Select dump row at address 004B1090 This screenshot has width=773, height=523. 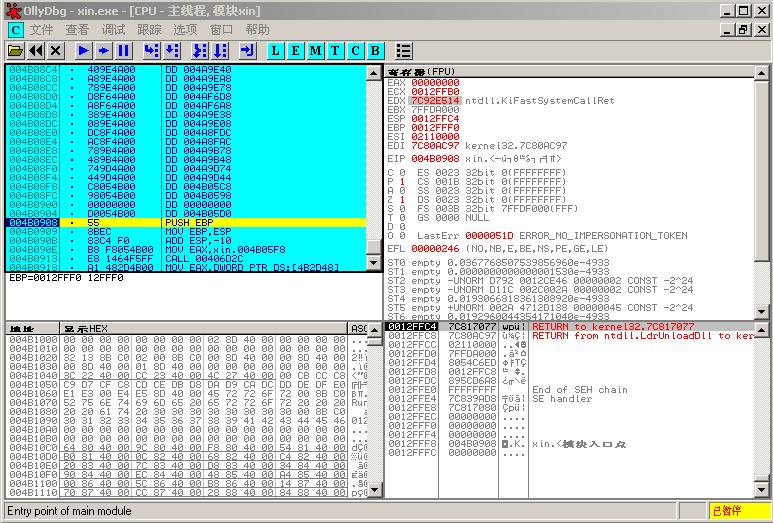[x=187, y=420]
